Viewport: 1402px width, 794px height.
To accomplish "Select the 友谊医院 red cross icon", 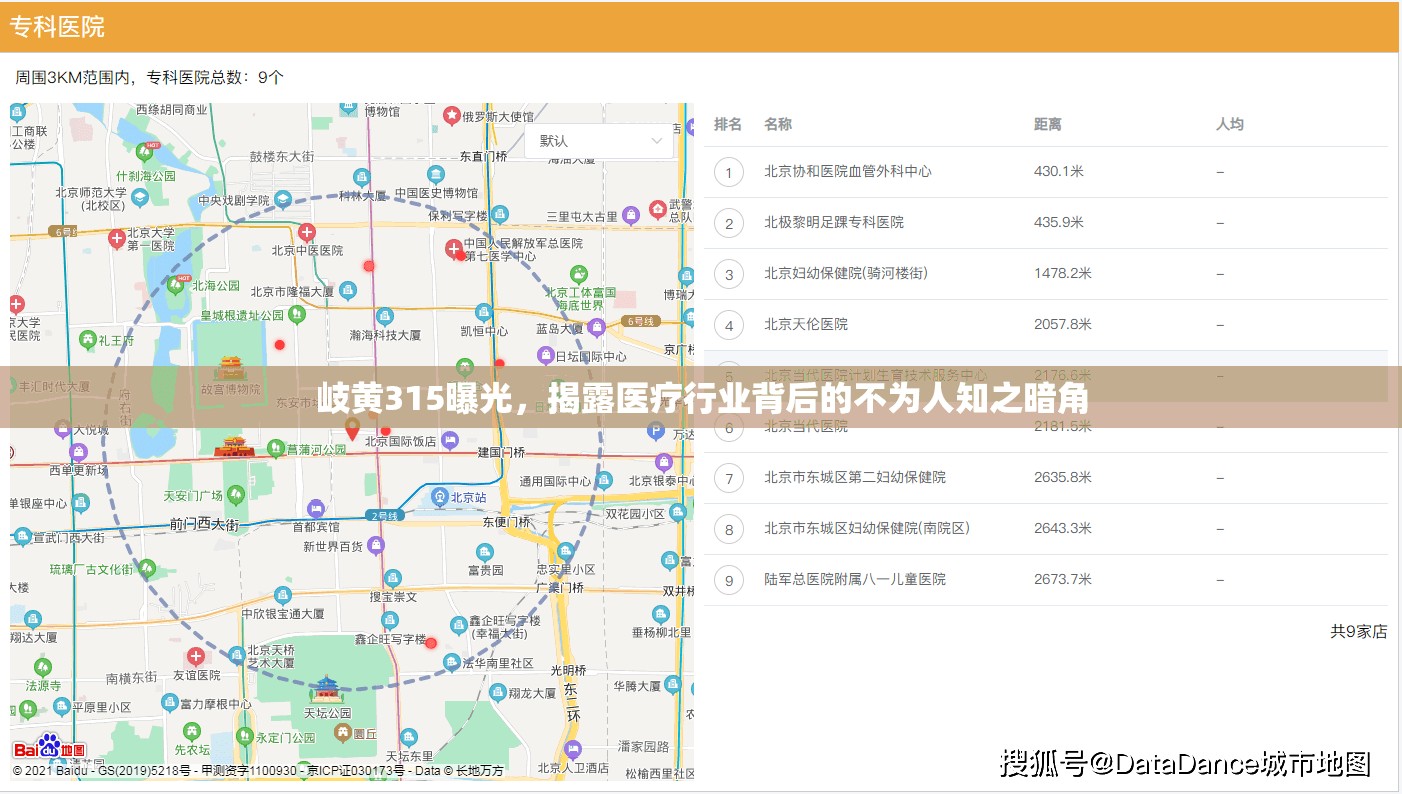I will [196, 657].
